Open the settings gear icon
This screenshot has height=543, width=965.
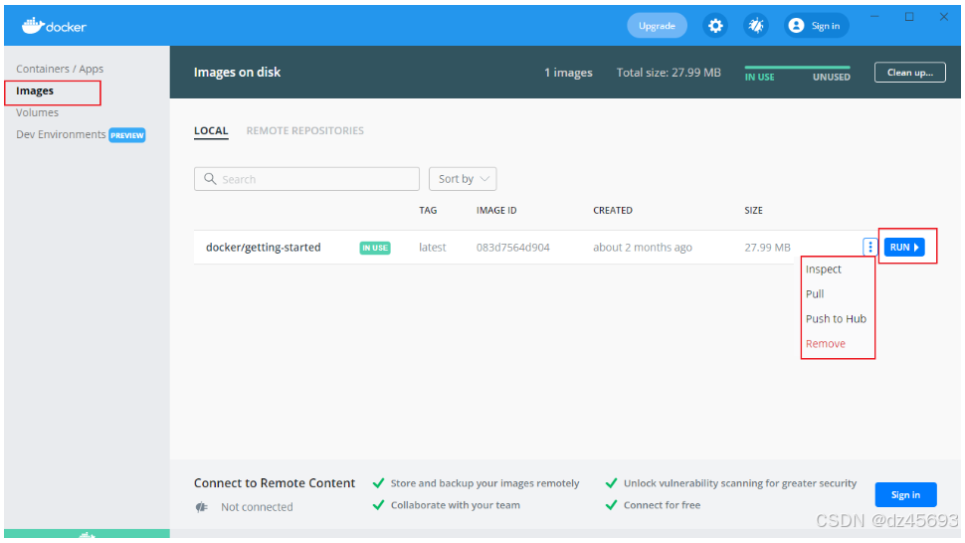click(x=715, y=26)
